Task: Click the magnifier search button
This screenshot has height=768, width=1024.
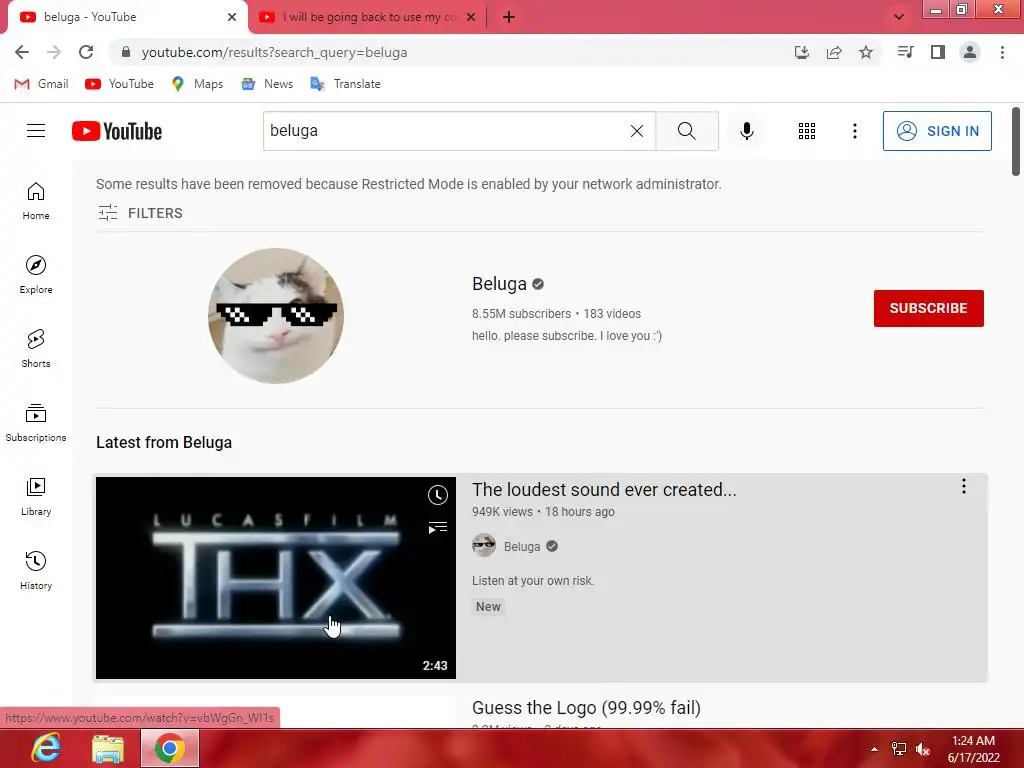Action: [x=686, y=131]
